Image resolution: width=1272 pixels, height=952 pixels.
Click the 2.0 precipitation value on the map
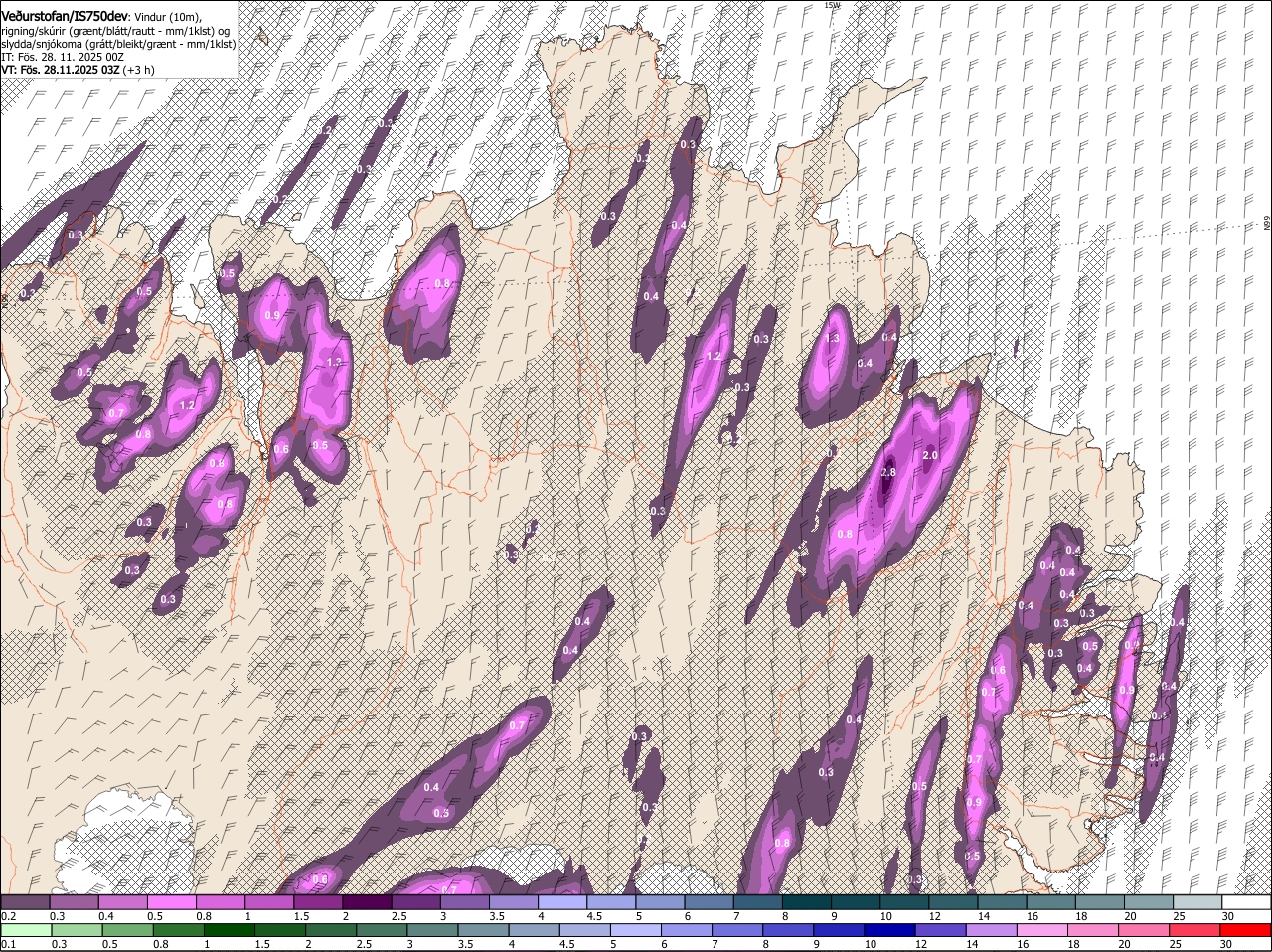[x=930, y=454]
